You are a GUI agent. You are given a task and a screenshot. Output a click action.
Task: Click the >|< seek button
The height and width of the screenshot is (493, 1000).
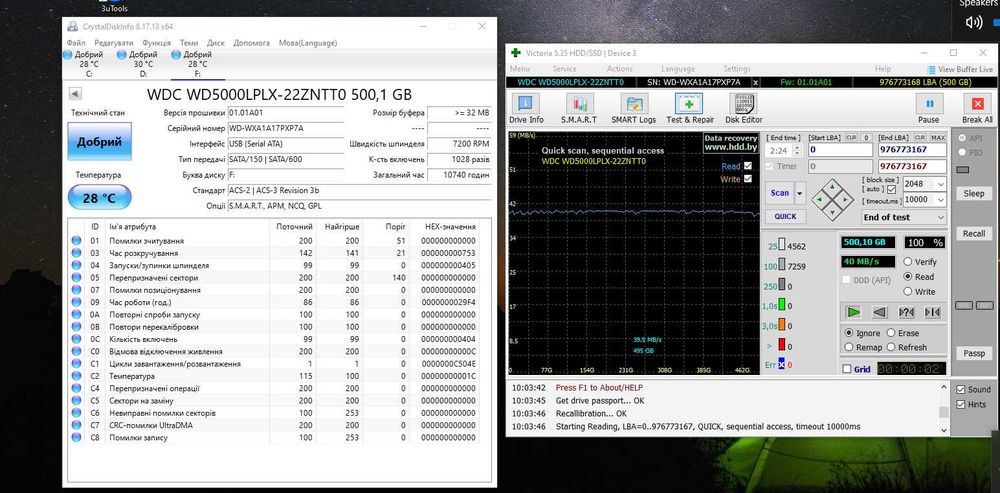click(x=932, y=312)
